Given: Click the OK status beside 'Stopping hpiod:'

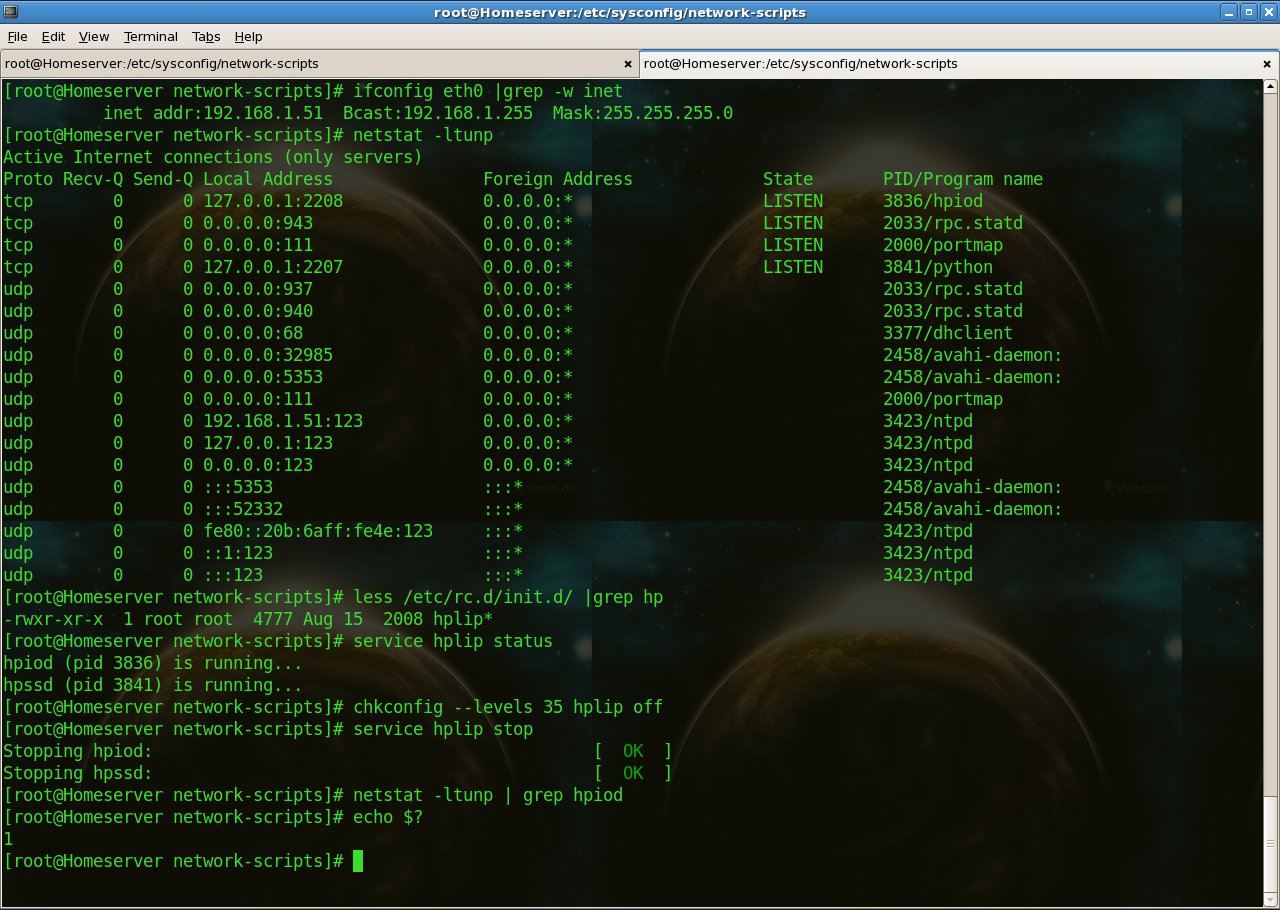Looking at the screenshot, I should (x=633, y=751).
